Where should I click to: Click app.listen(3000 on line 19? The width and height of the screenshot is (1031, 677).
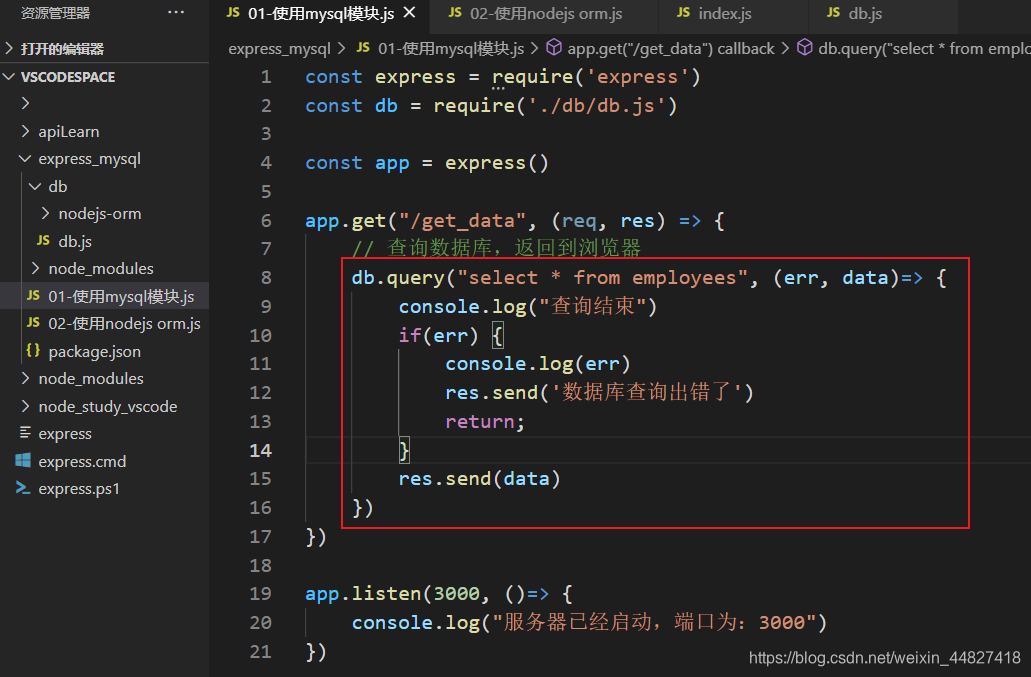[x=393, y=594]
